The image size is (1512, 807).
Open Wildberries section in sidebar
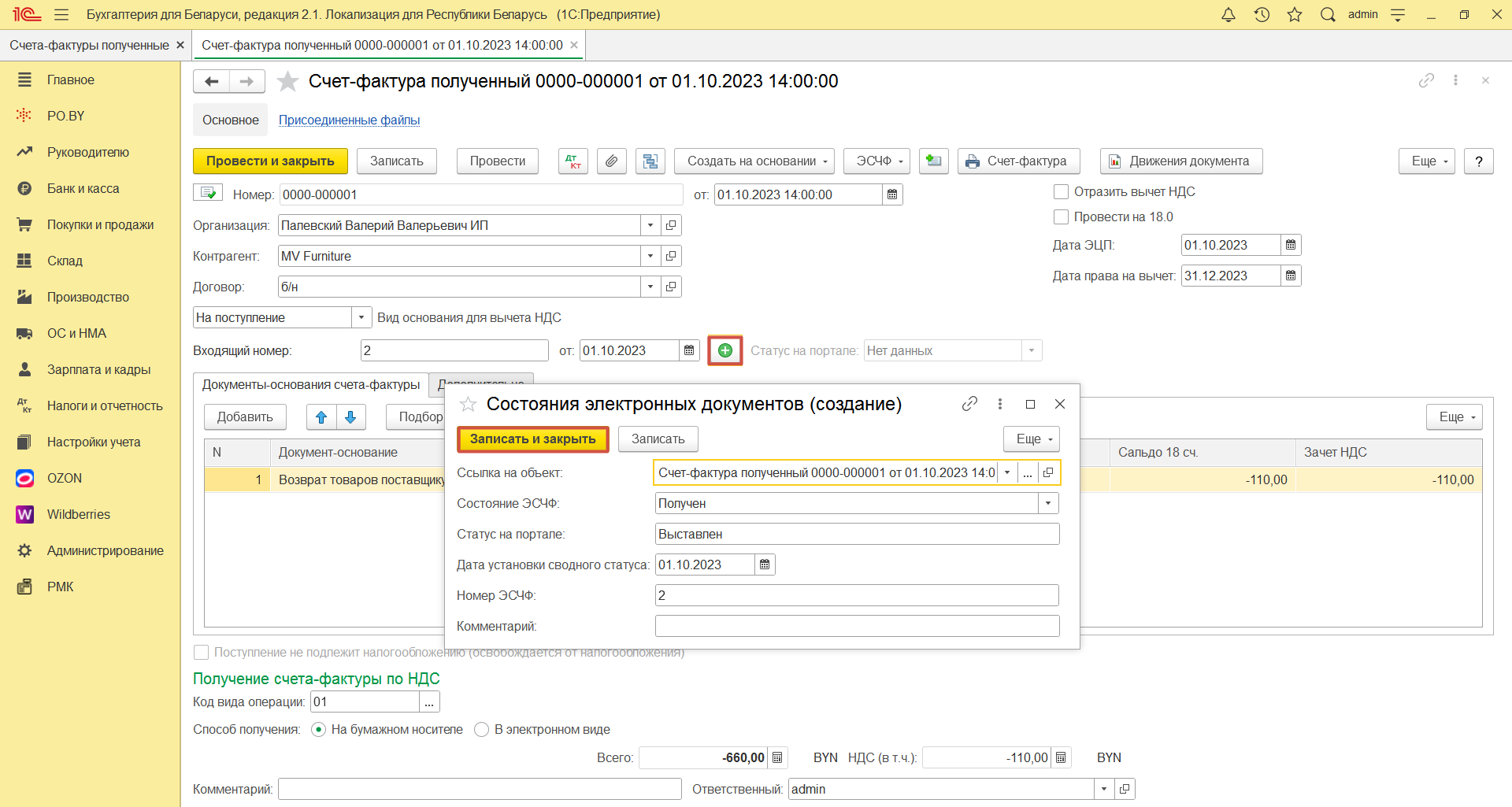[x=78, y=514]
